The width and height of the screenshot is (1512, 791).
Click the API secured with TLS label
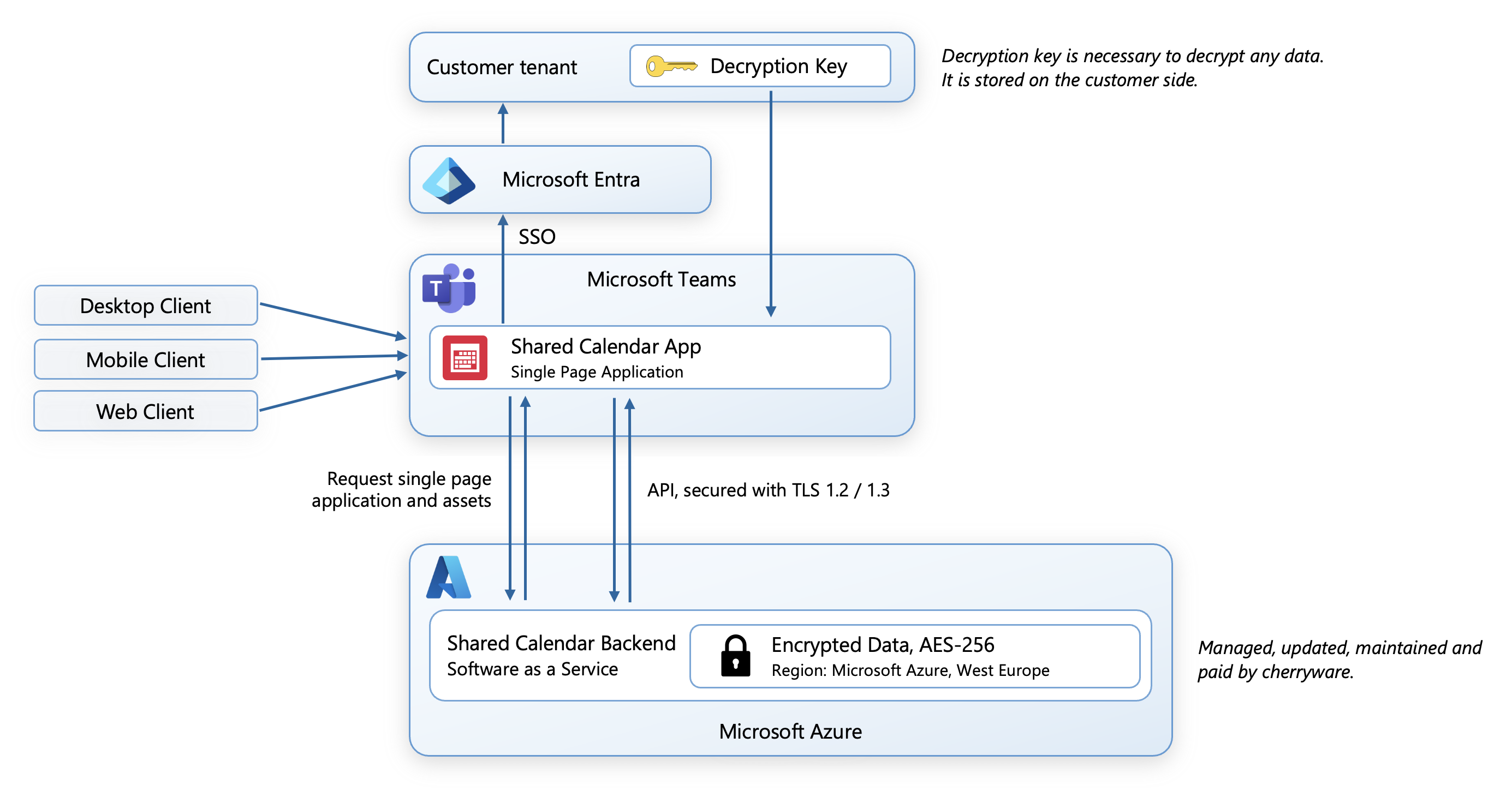(769, 490)
